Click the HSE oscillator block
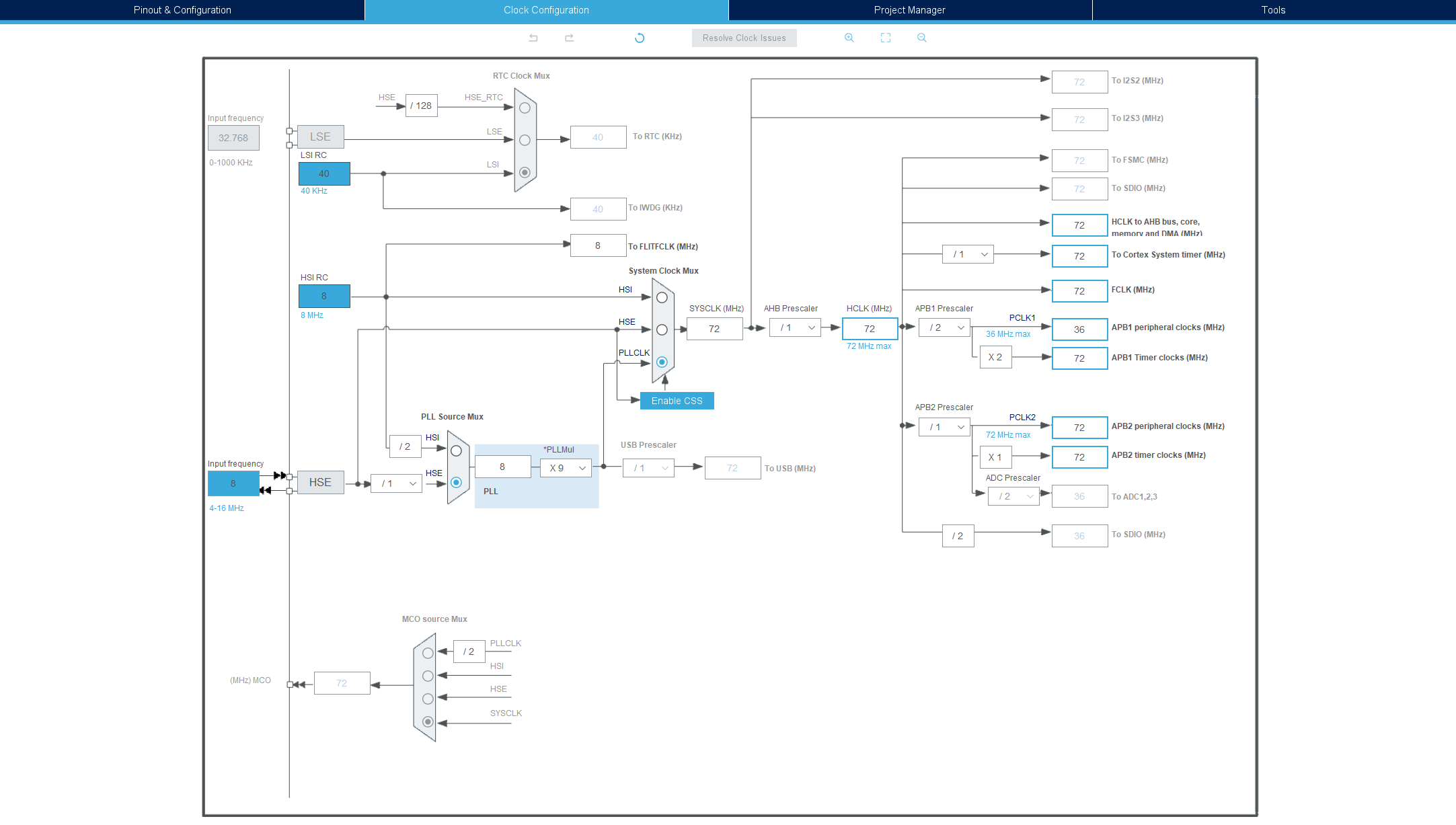The image size is (1456, 825). coord(321,482)
